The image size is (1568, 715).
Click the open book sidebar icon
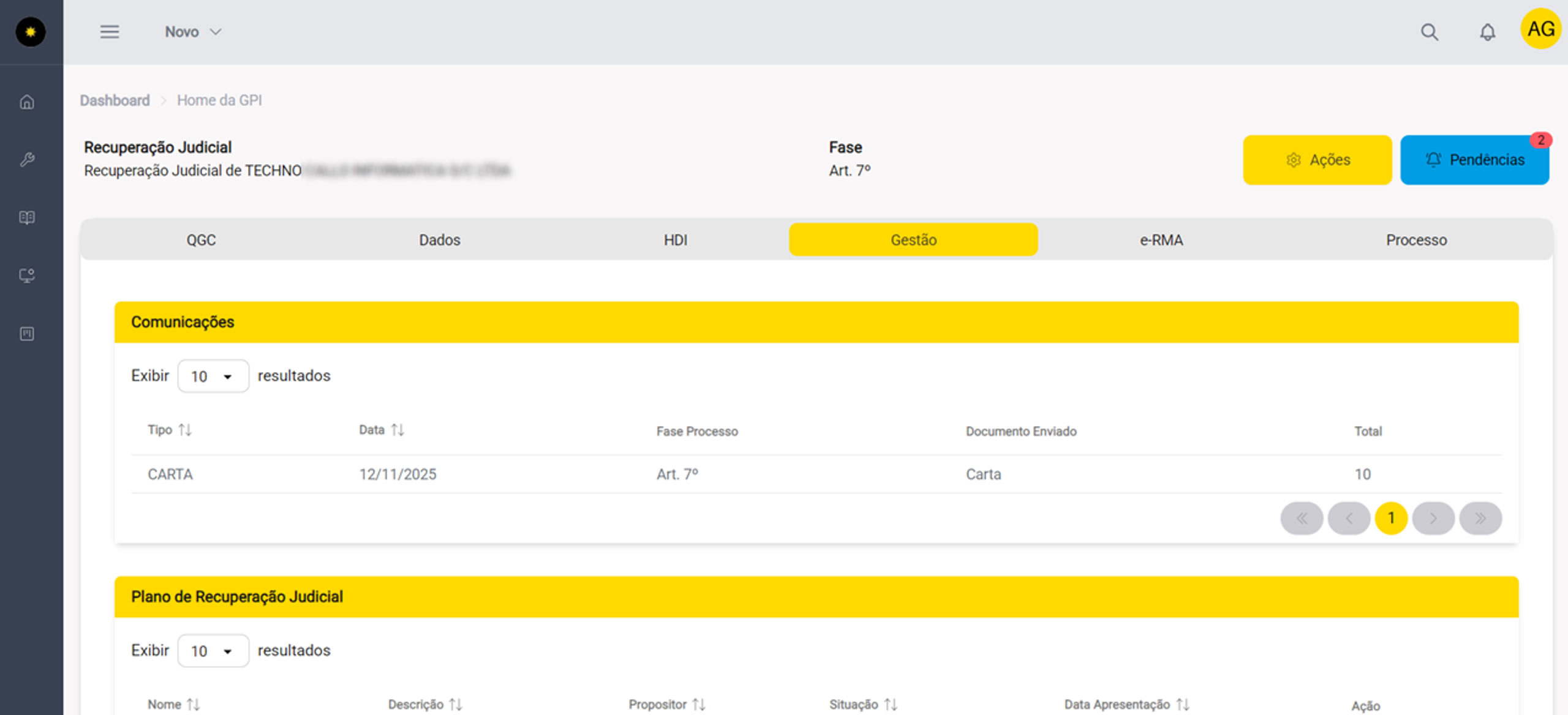27,217
